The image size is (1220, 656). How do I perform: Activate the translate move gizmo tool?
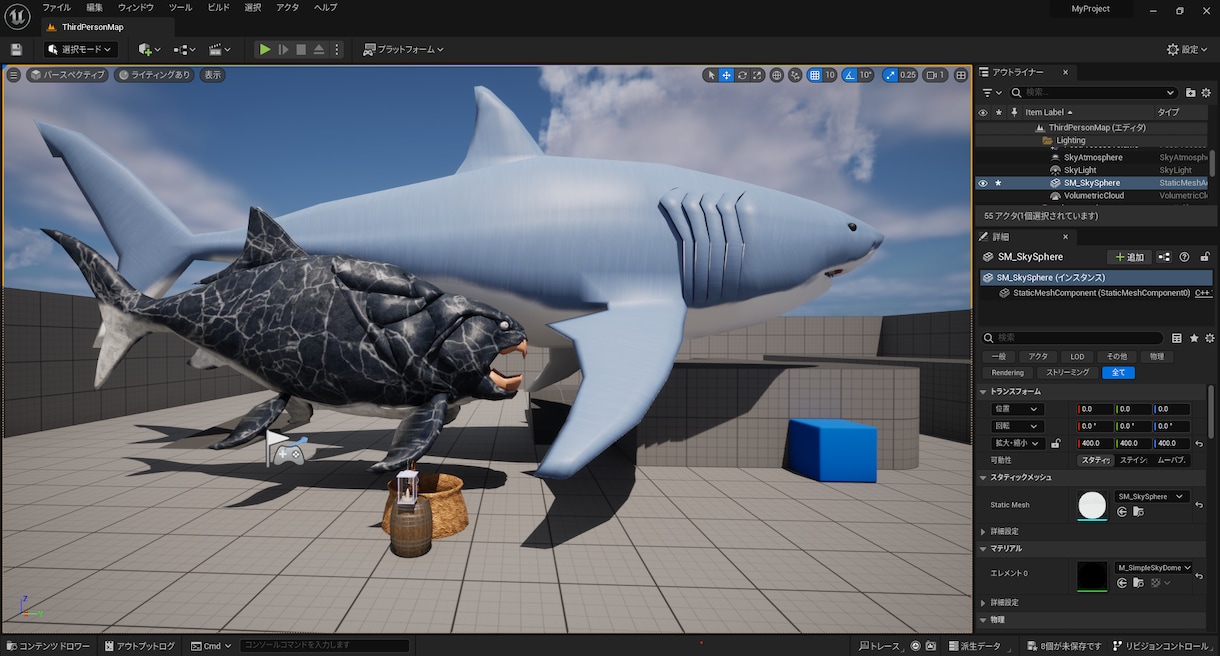pos(727,75)
